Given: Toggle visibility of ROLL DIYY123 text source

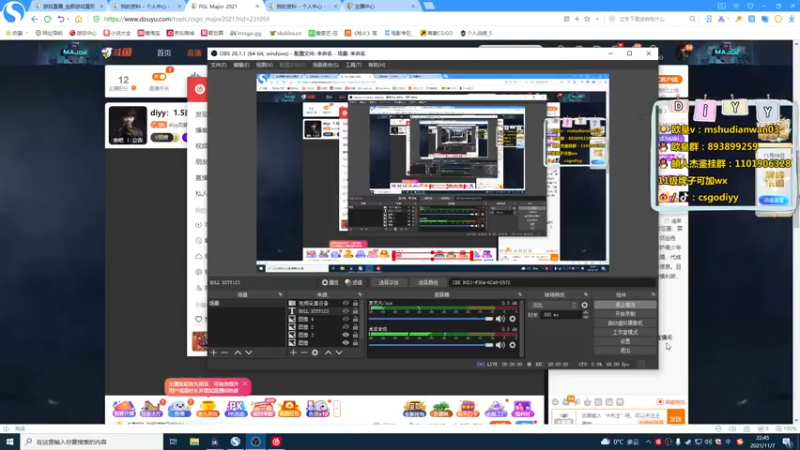Looking at the screenshot, I should (345, 311).
